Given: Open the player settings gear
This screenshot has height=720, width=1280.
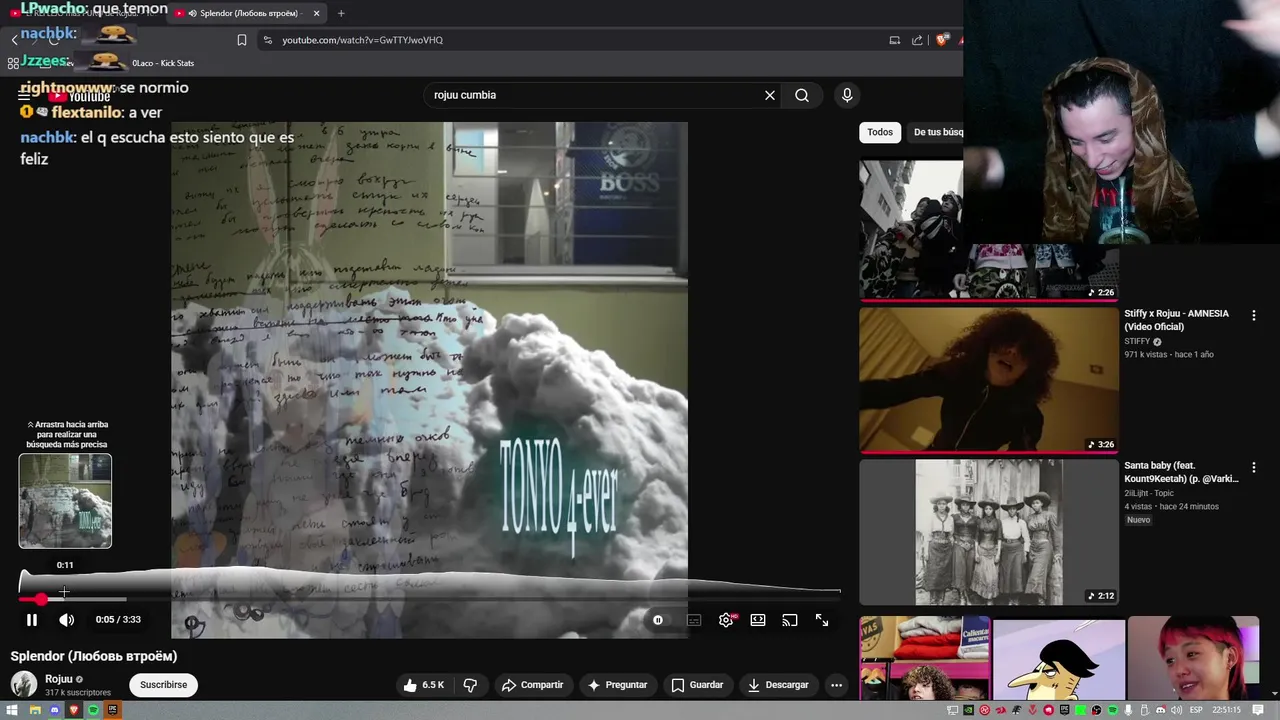Looking at the screenshot, I should [726, 620].
